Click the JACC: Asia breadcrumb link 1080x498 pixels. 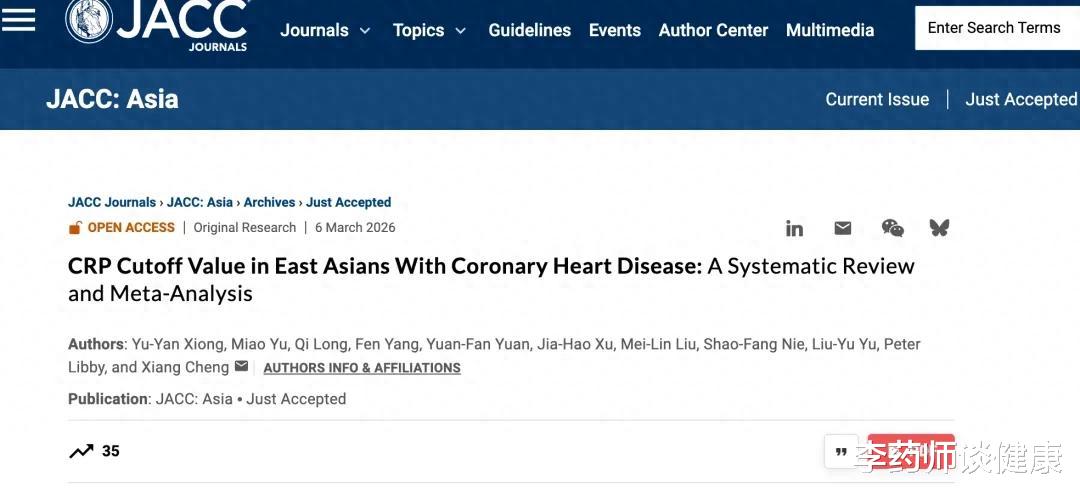pos(200,202)
